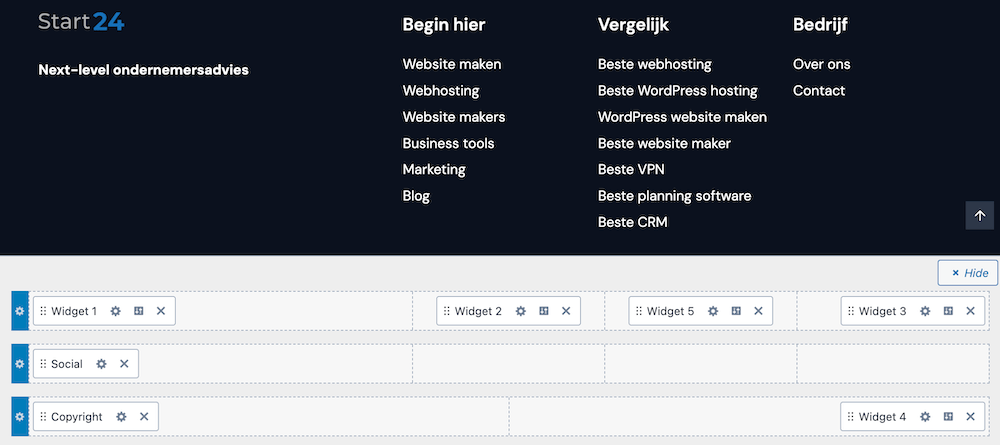Open Widget 5 layout panel icon

[735, 311]
